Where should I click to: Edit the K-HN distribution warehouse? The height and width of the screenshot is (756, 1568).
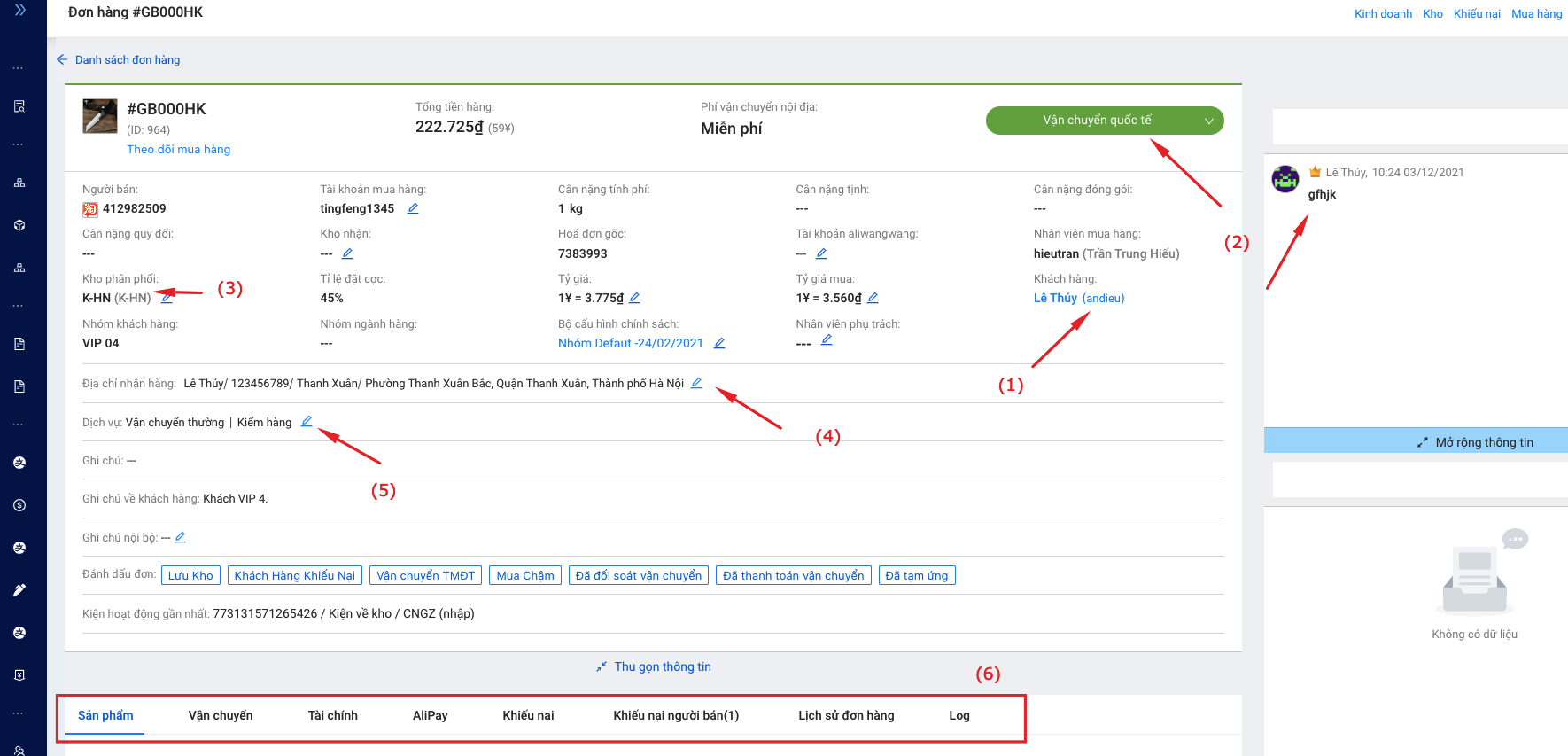[x=166, y=298]
